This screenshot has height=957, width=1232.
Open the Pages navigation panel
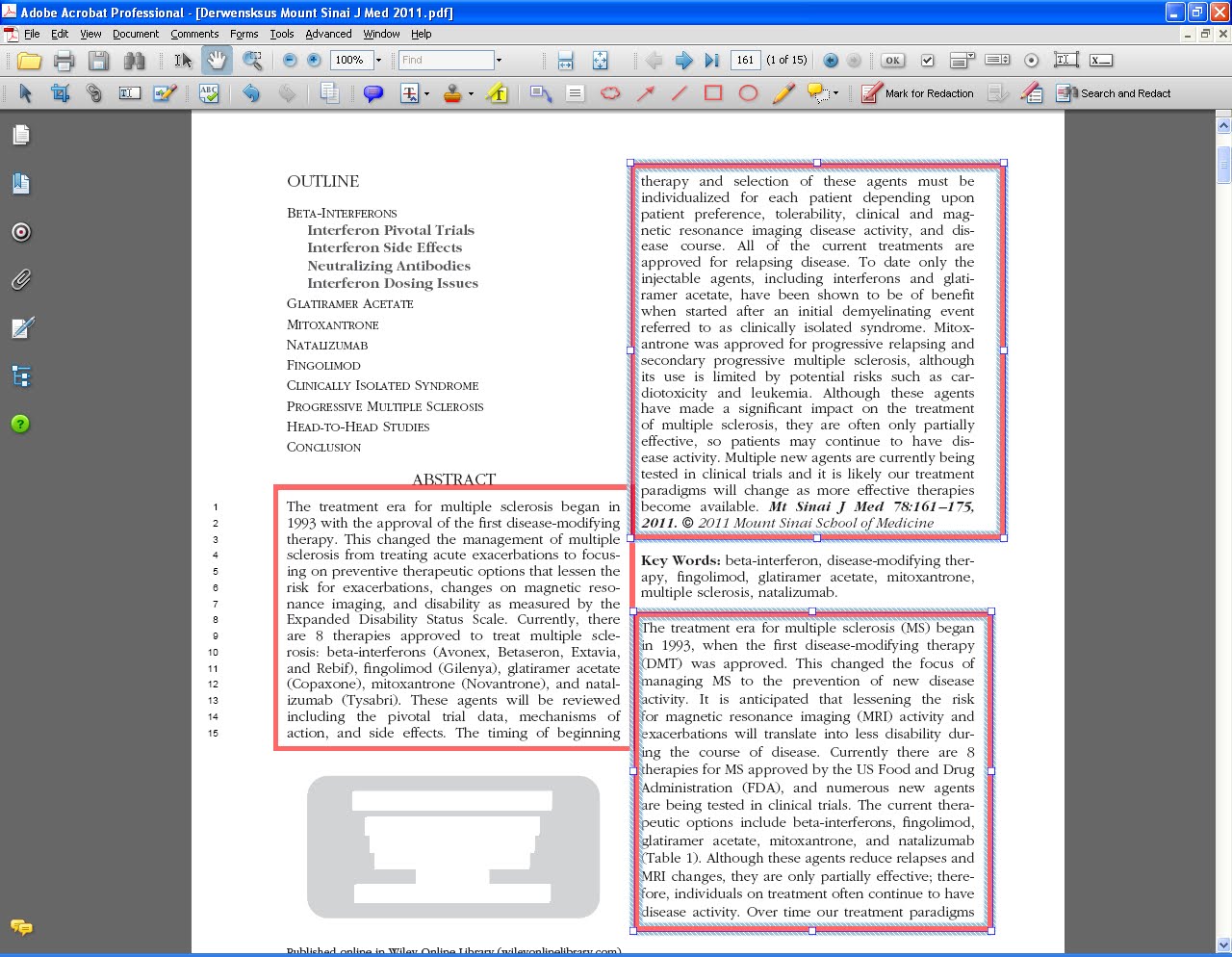click(x=19, y=135)
